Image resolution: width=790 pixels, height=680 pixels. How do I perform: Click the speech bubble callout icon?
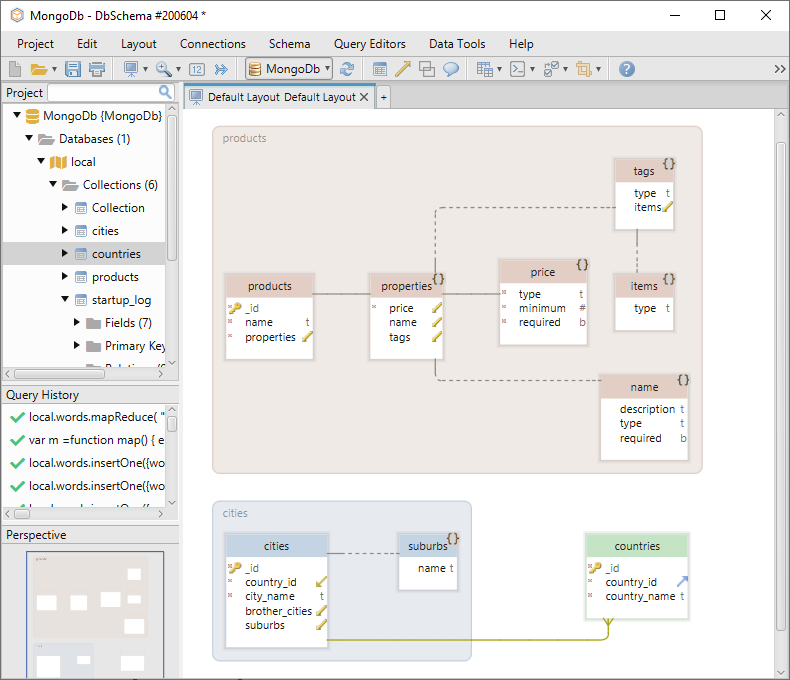(x=451, y=69)
